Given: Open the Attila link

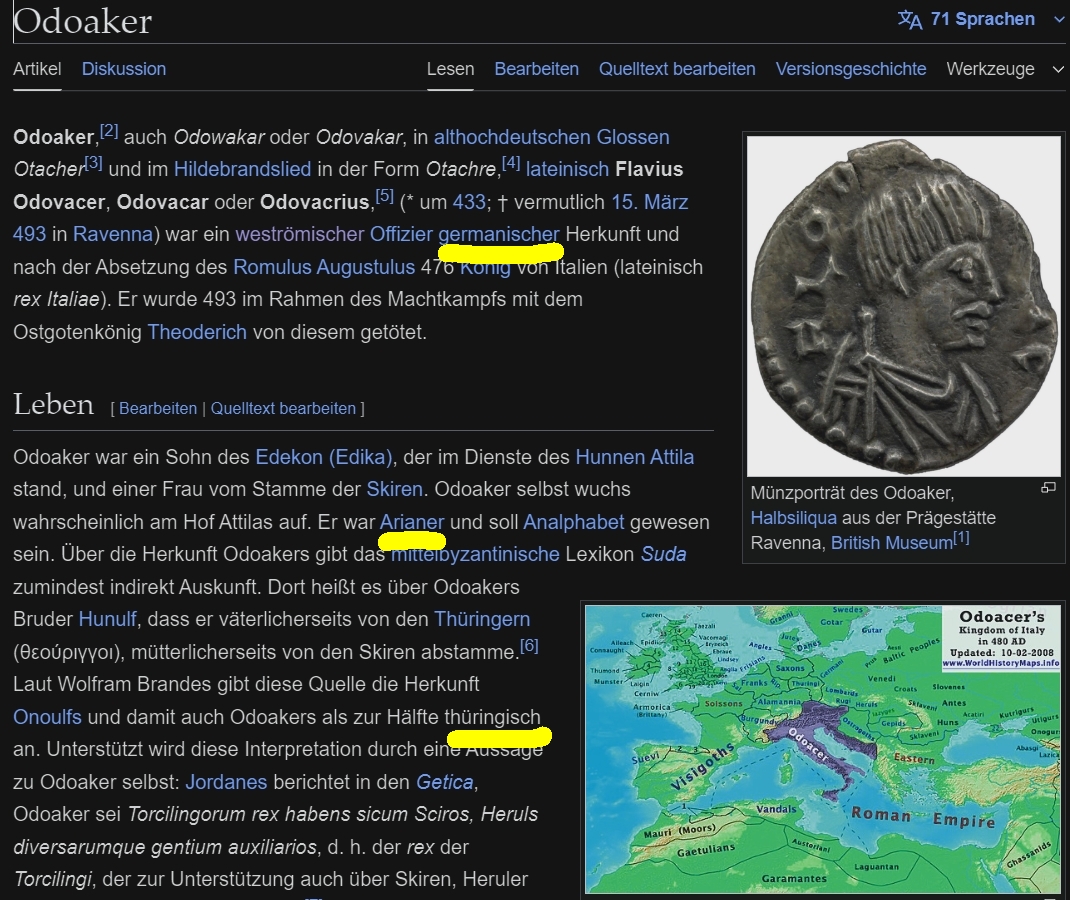Looking at the screenshot, I should [x=672, y=457].
